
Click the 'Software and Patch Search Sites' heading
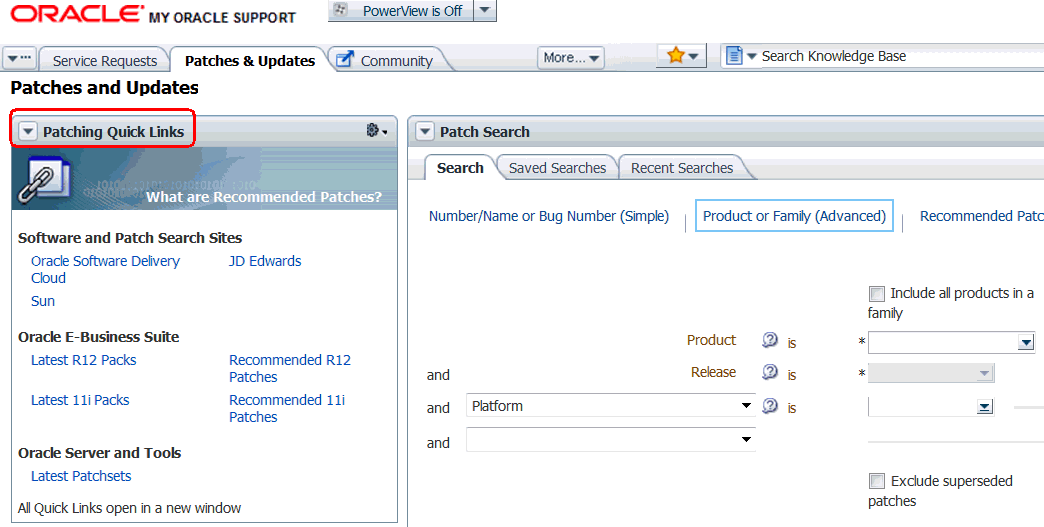[x=130, y=238]
